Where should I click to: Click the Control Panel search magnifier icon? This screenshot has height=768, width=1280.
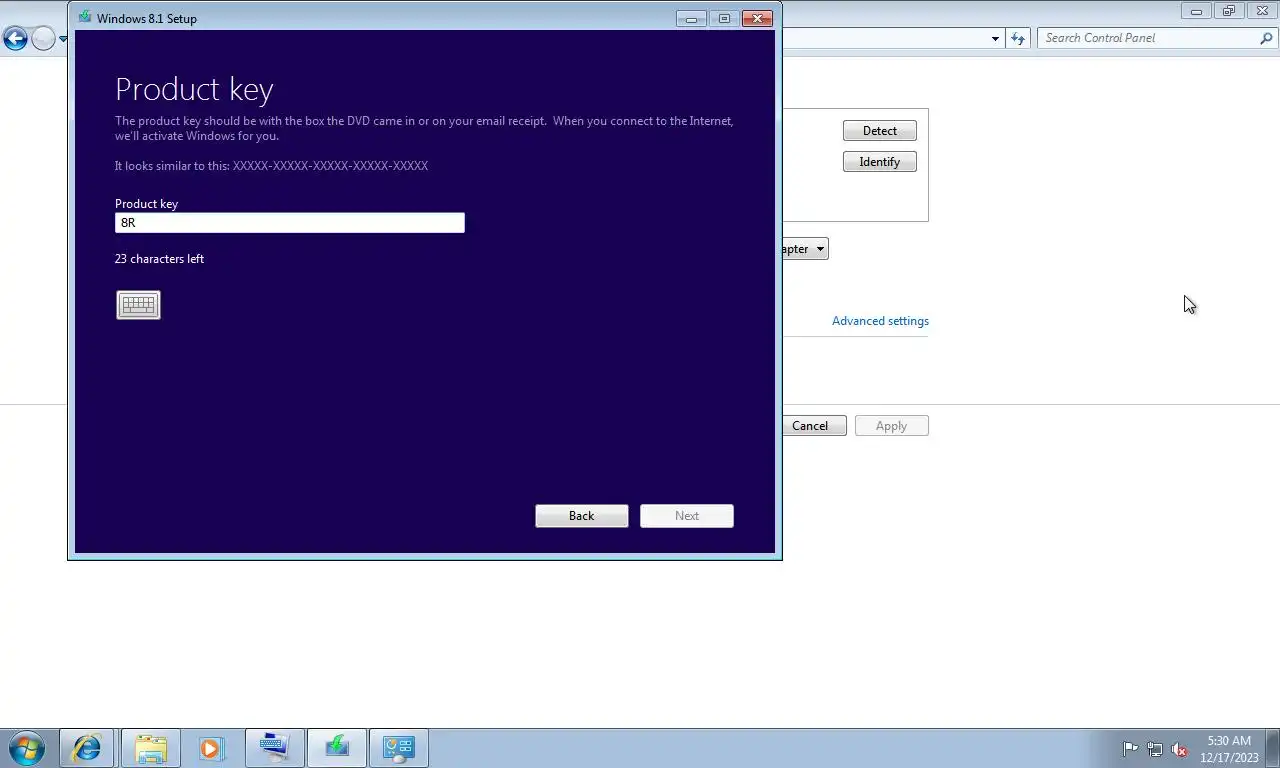click(1267, 38)
